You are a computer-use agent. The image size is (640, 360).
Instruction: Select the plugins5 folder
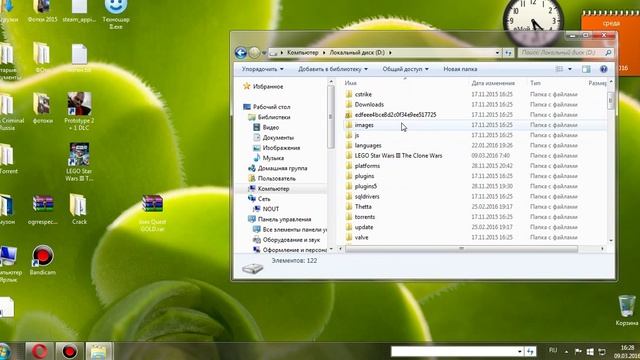(366, 186)
